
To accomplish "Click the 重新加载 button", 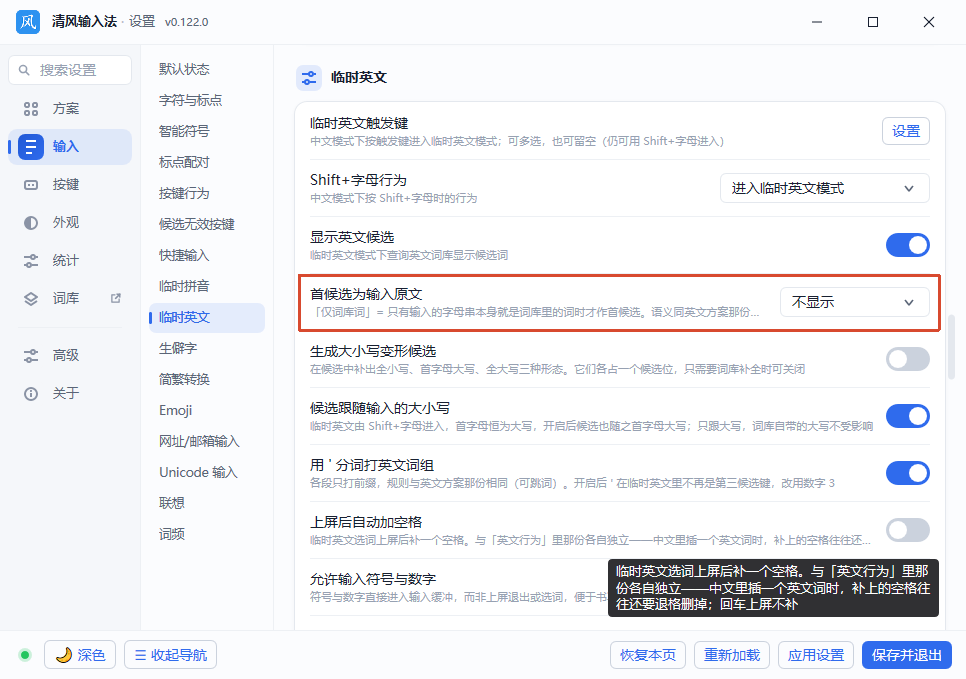I will 732,655.
